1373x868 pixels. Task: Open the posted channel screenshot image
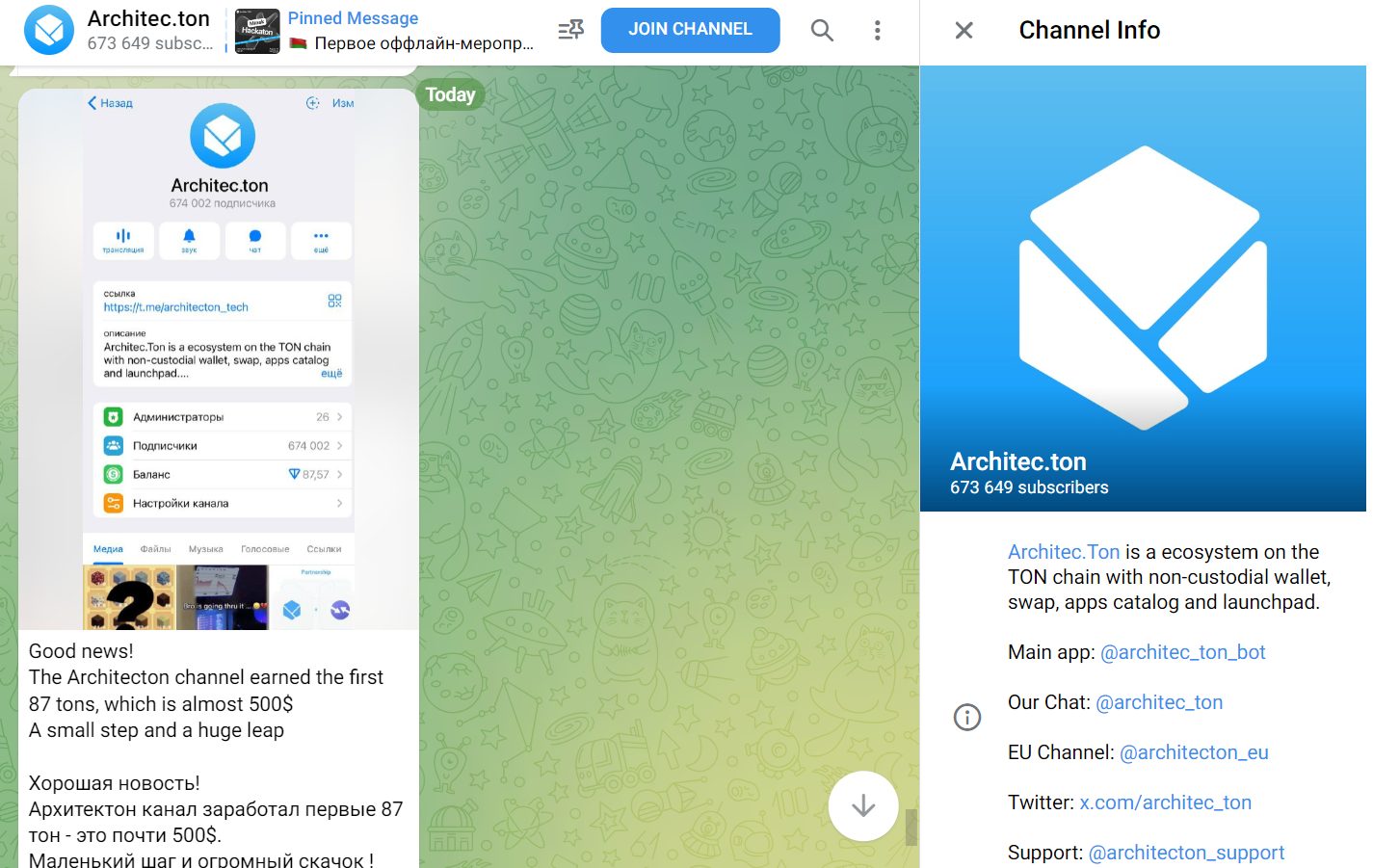(x=219, y=359)
